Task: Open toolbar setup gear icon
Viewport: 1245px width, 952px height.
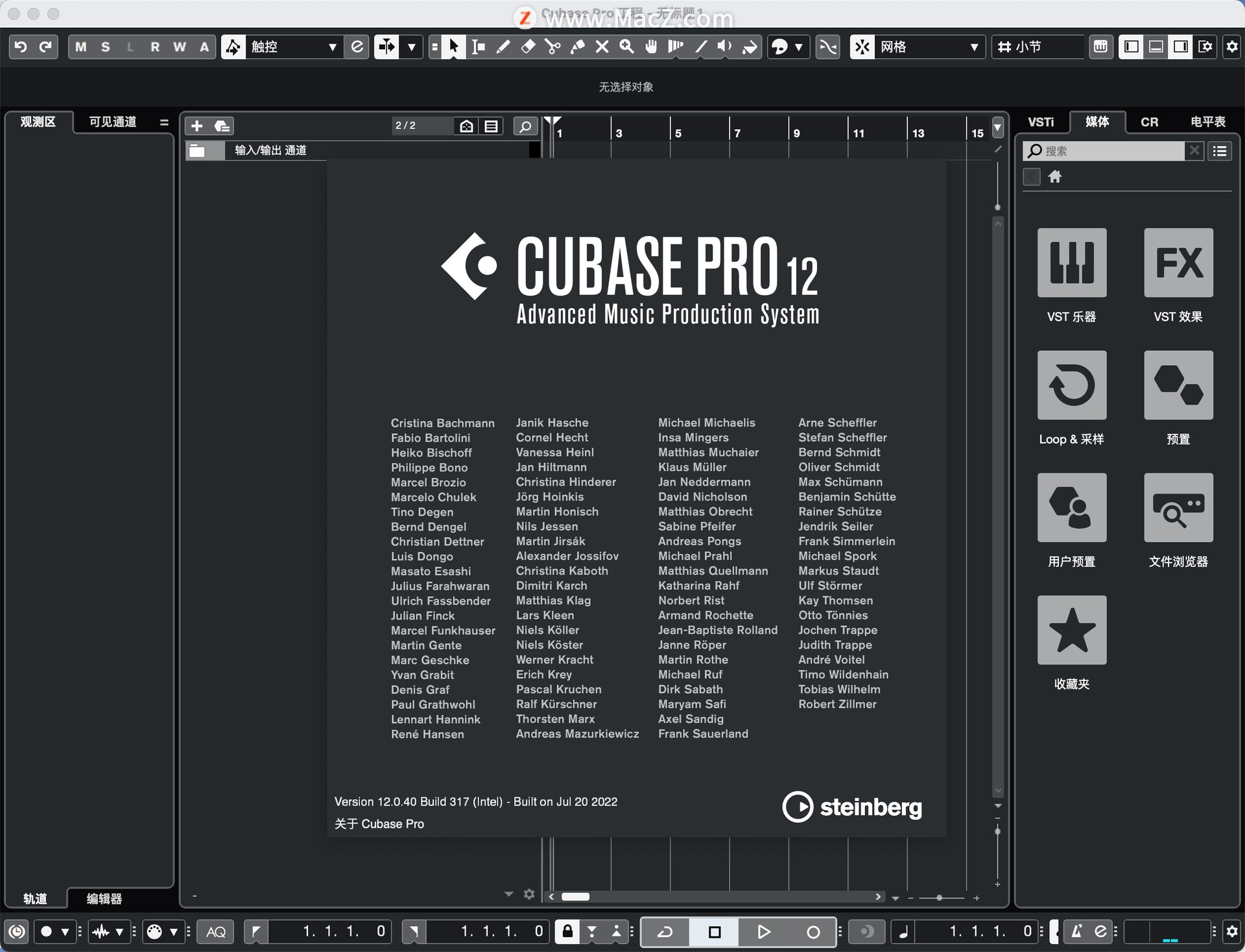Action: click(x=1232, y=47)
